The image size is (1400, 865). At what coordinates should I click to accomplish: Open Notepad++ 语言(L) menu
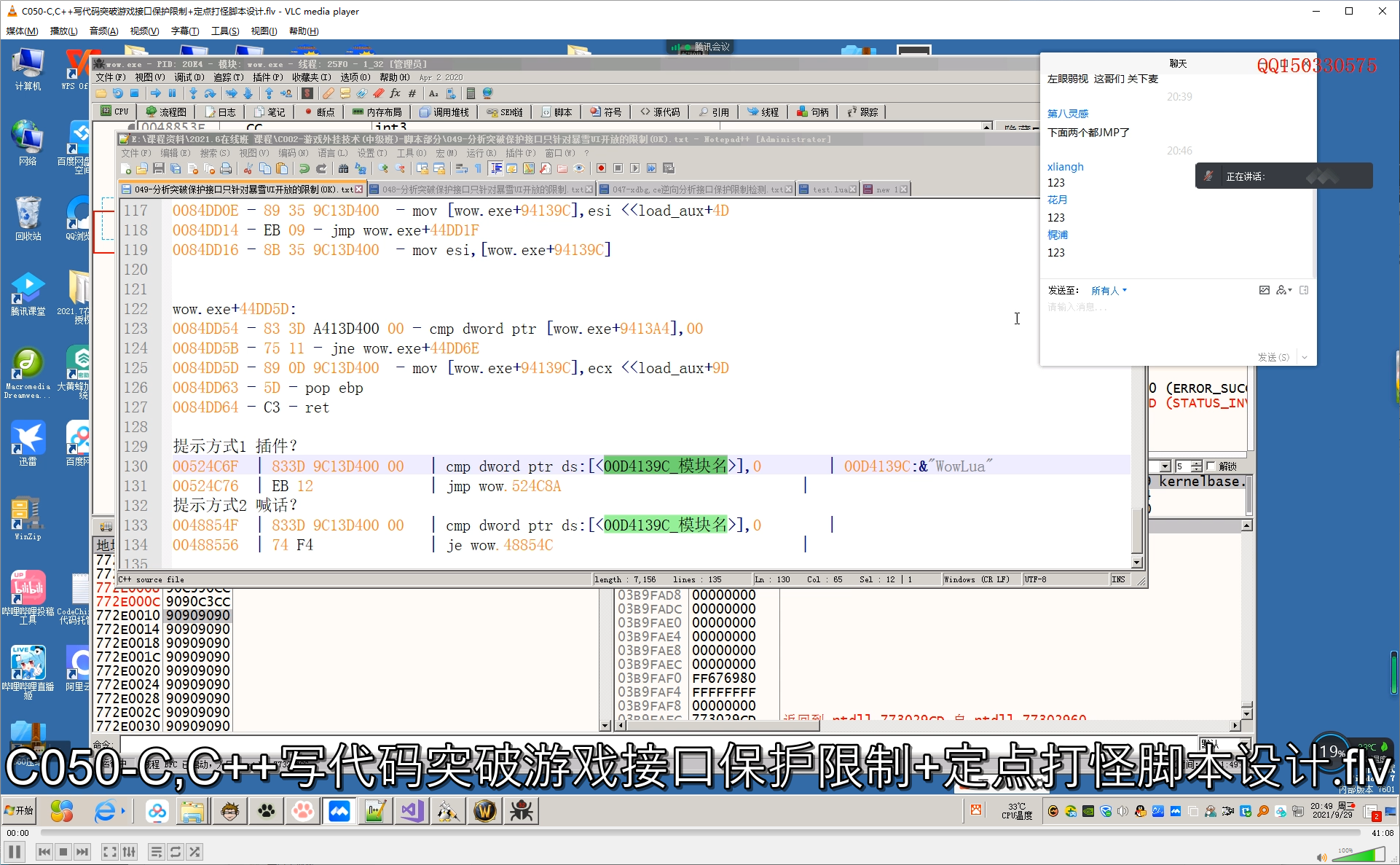[332, 153]
